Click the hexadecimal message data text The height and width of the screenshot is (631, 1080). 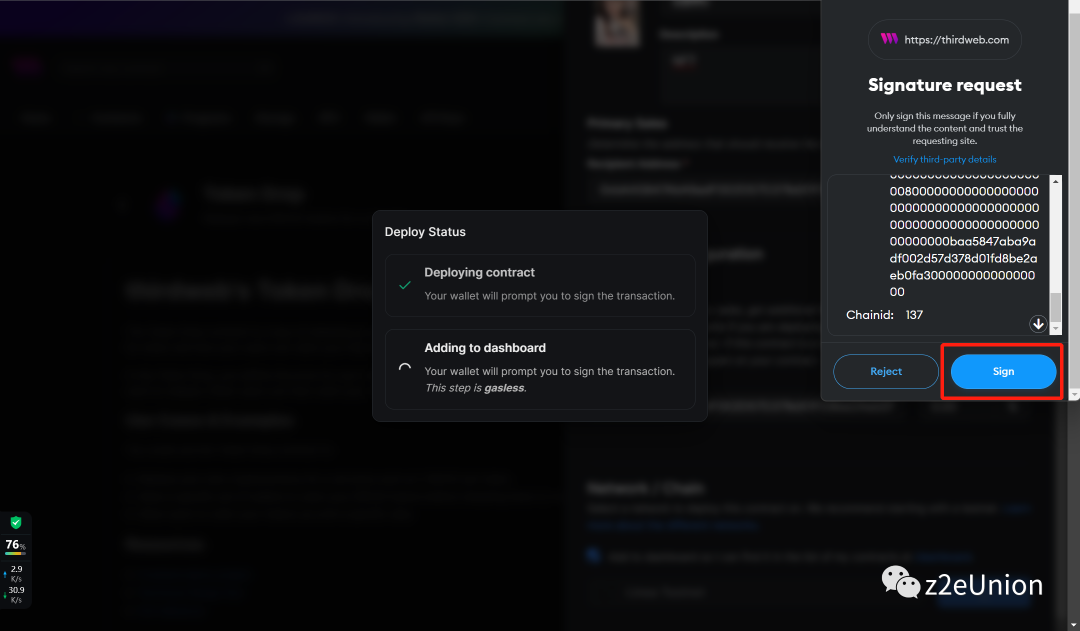pyautogui.click(x=964, y=240)
